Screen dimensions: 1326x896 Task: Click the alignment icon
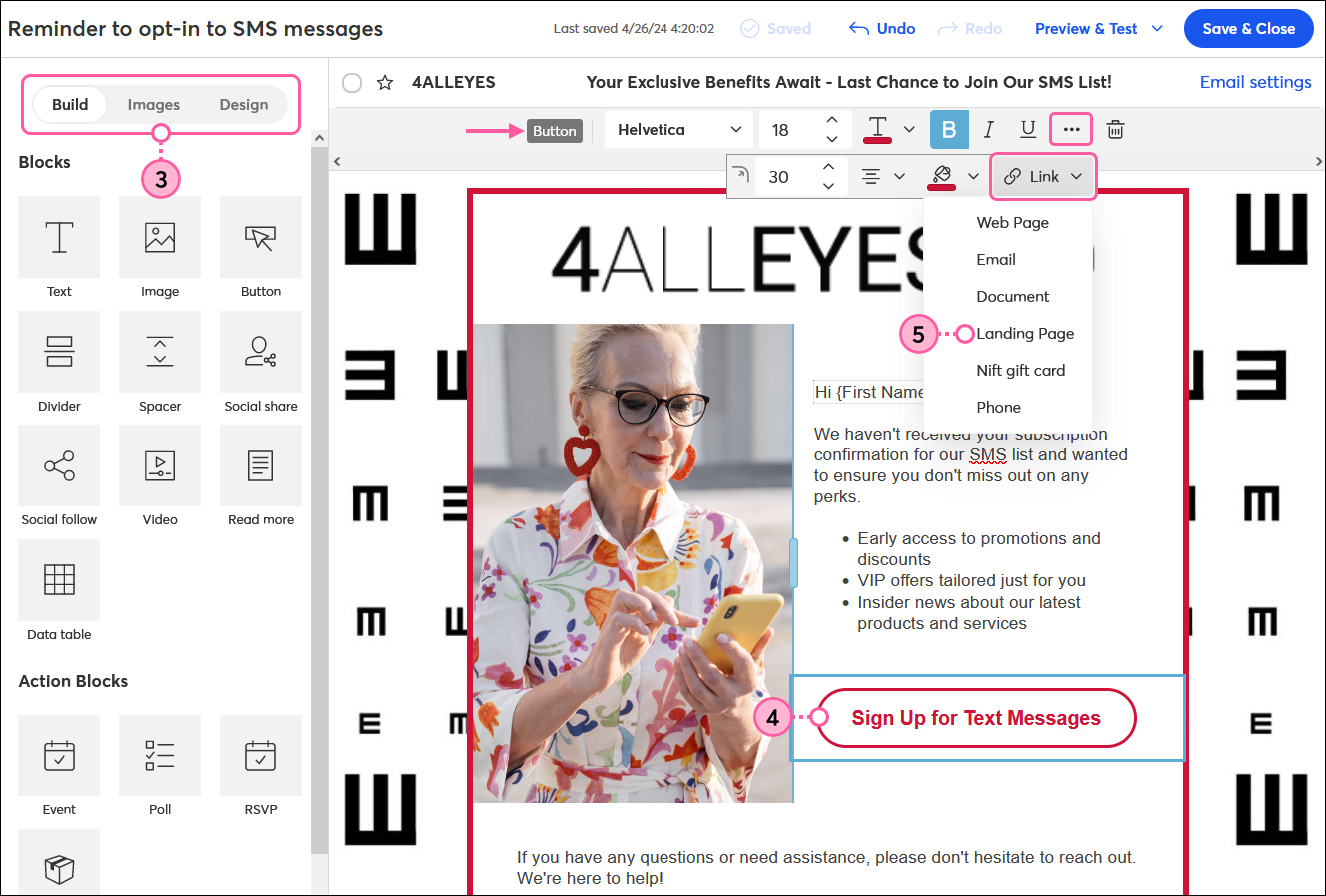pyautogui.click(x=871, y=176)
